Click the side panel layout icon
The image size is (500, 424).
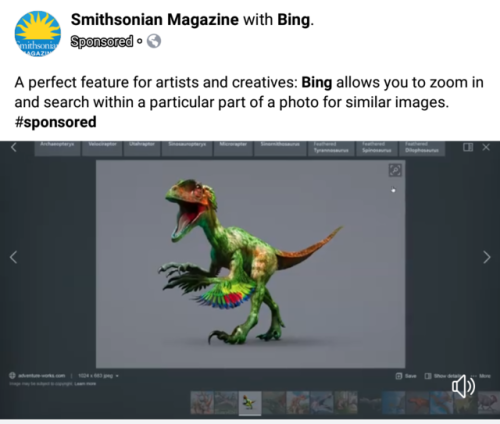pyautogui.click(x=468, y=147)
